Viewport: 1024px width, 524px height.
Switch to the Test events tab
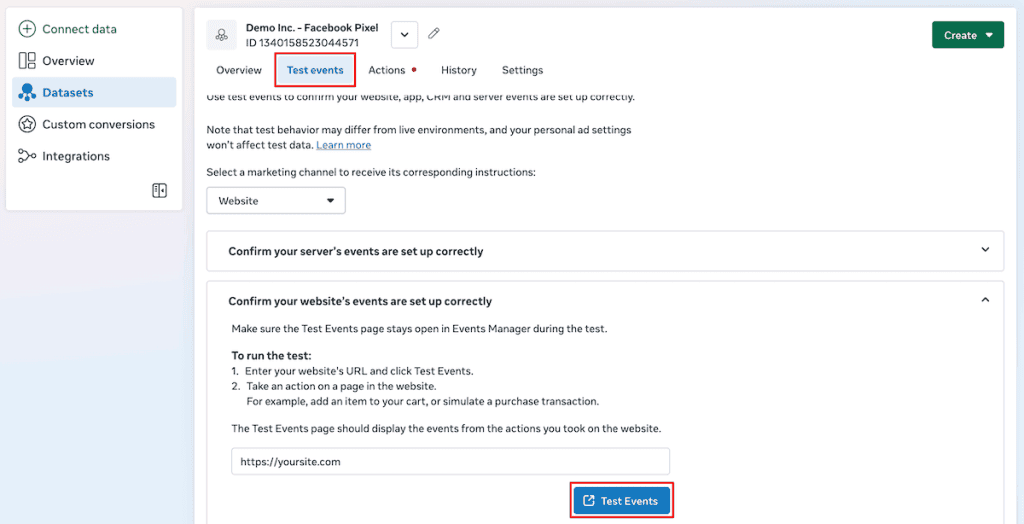pos(315,70)
